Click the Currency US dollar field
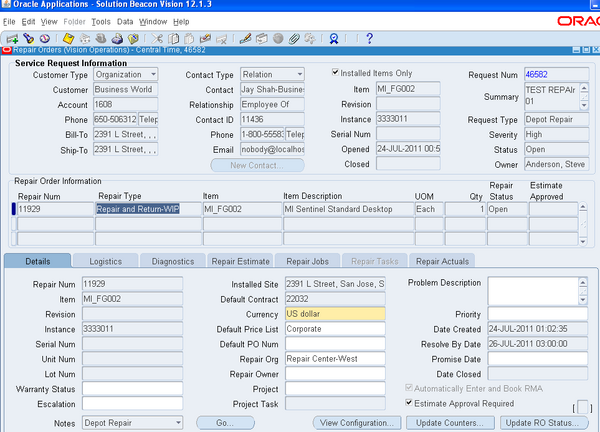This screenshot has width=600, height=432. pyautogui.click(x=335, y=314)
